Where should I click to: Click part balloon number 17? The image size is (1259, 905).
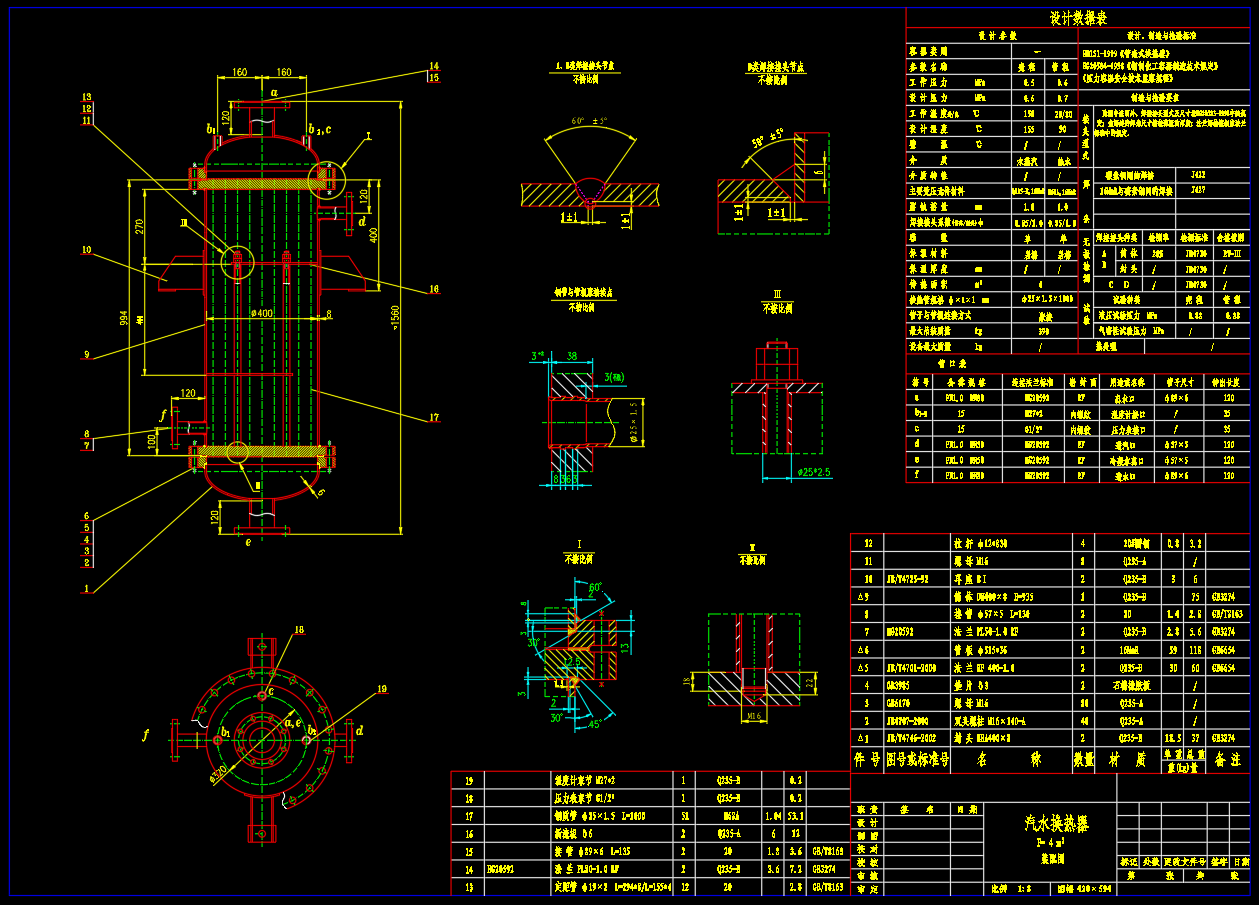[434, 418]
